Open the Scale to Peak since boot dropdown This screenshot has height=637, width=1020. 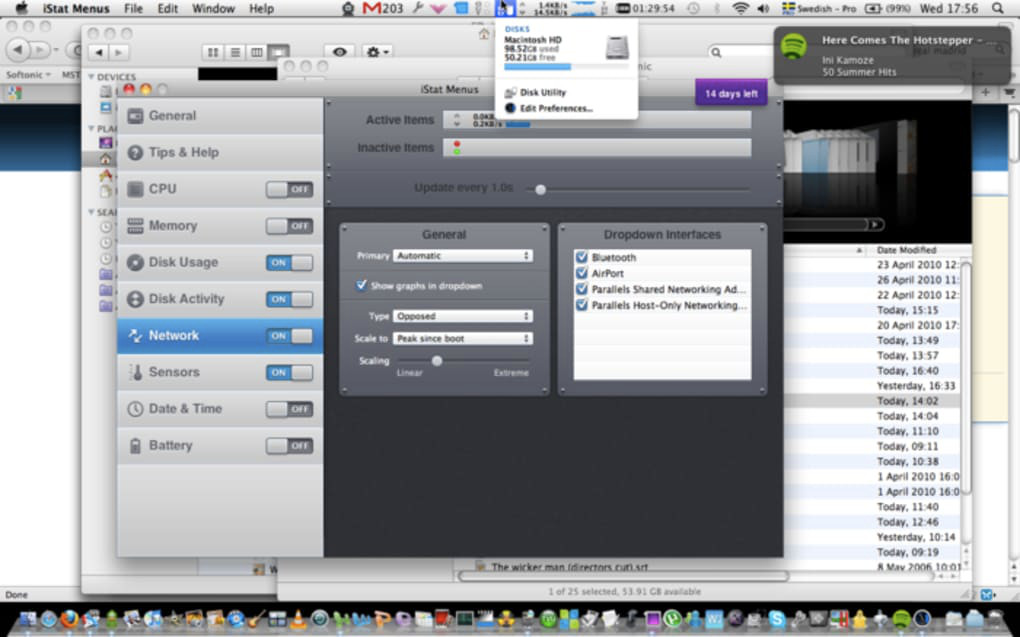pyautogui.click(x=463, y=338)
